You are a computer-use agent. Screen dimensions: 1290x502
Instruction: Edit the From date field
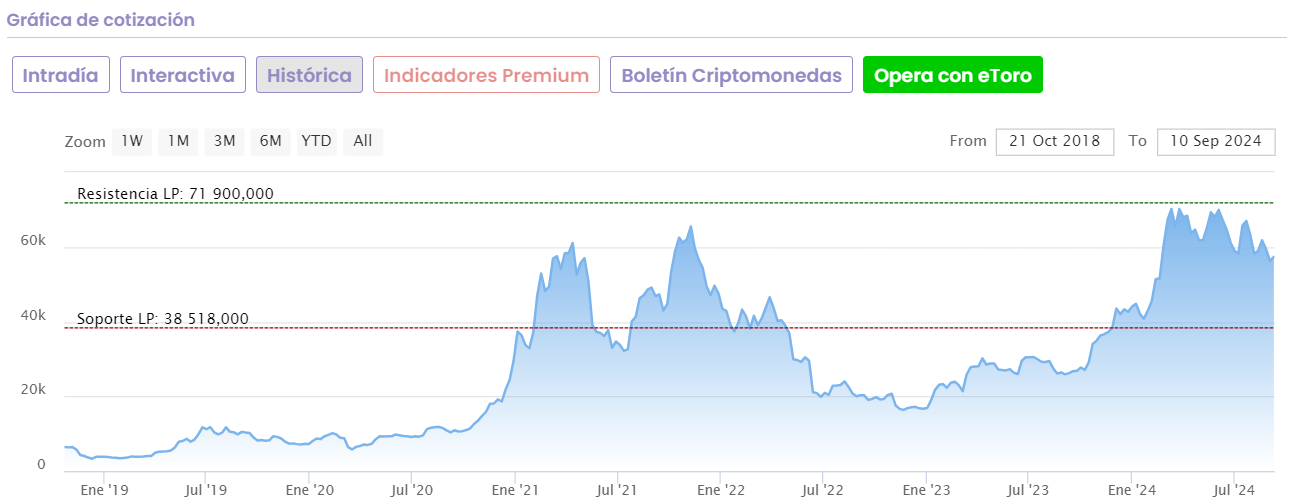1054,141
